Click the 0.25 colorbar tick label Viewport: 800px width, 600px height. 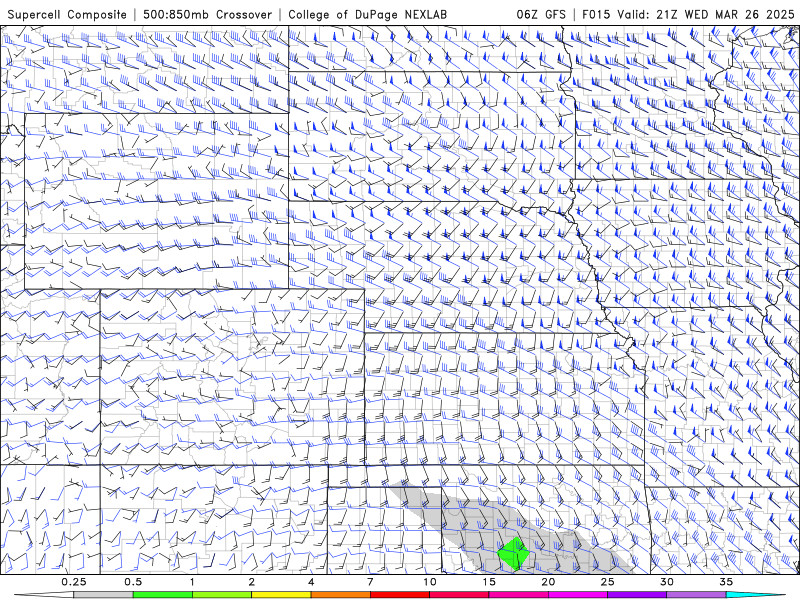[73, 582]
